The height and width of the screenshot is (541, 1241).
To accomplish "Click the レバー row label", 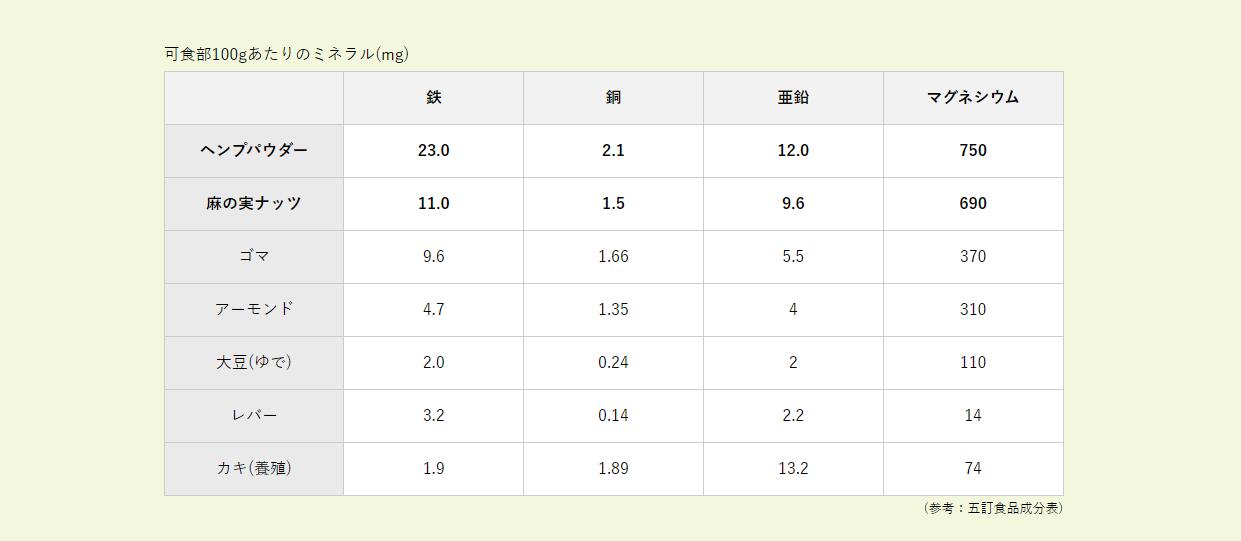I will pos(254,415).
